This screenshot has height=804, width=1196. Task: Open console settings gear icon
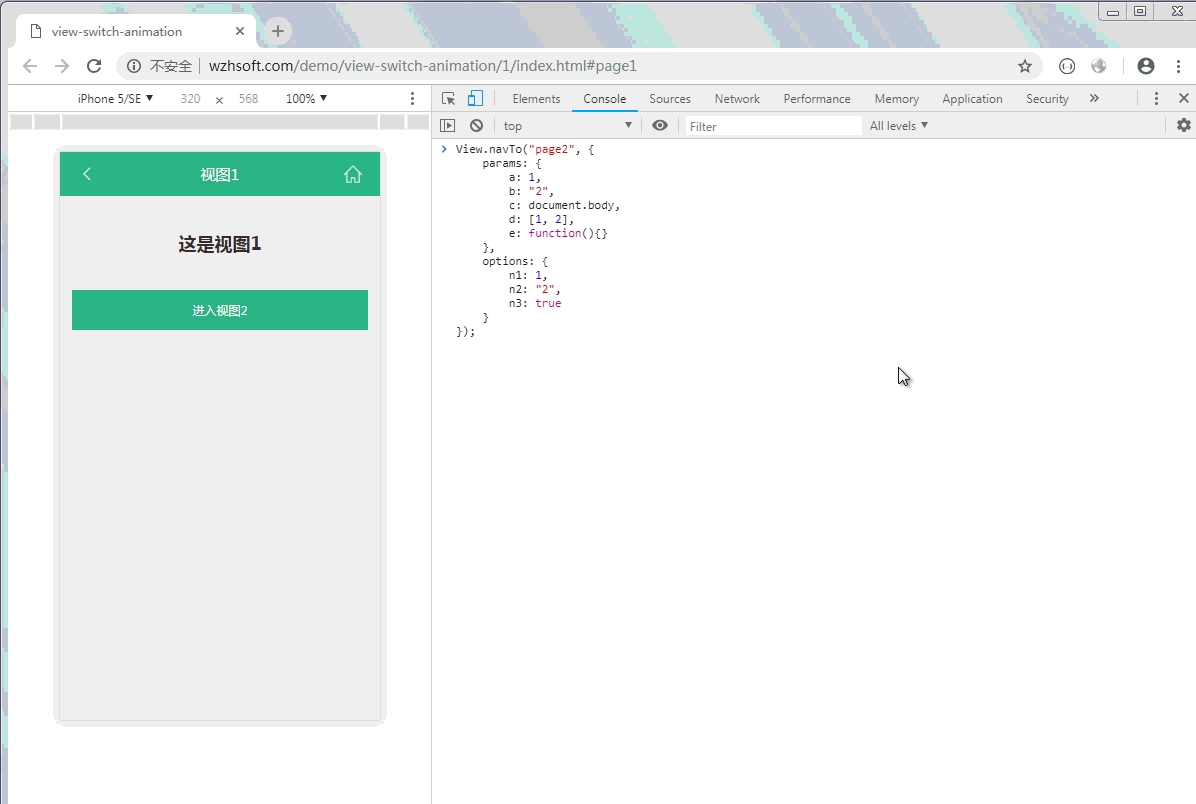[1183, 125]
